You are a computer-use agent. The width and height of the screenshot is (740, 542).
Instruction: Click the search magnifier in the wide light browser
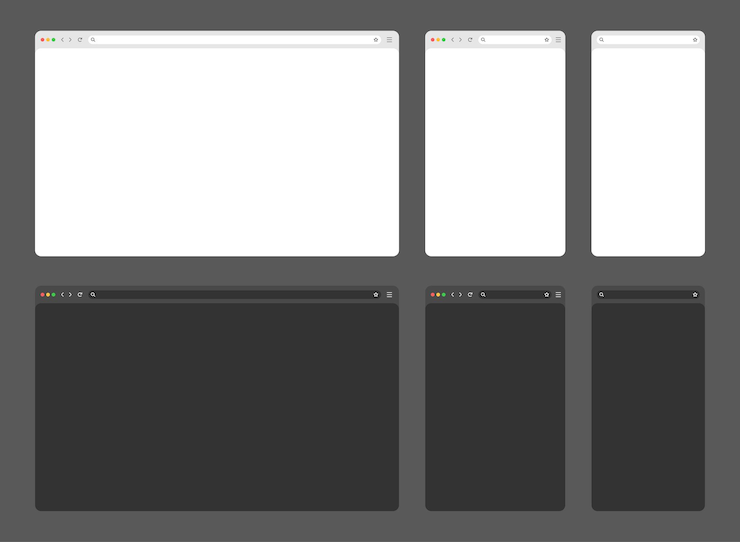point(93,40)
